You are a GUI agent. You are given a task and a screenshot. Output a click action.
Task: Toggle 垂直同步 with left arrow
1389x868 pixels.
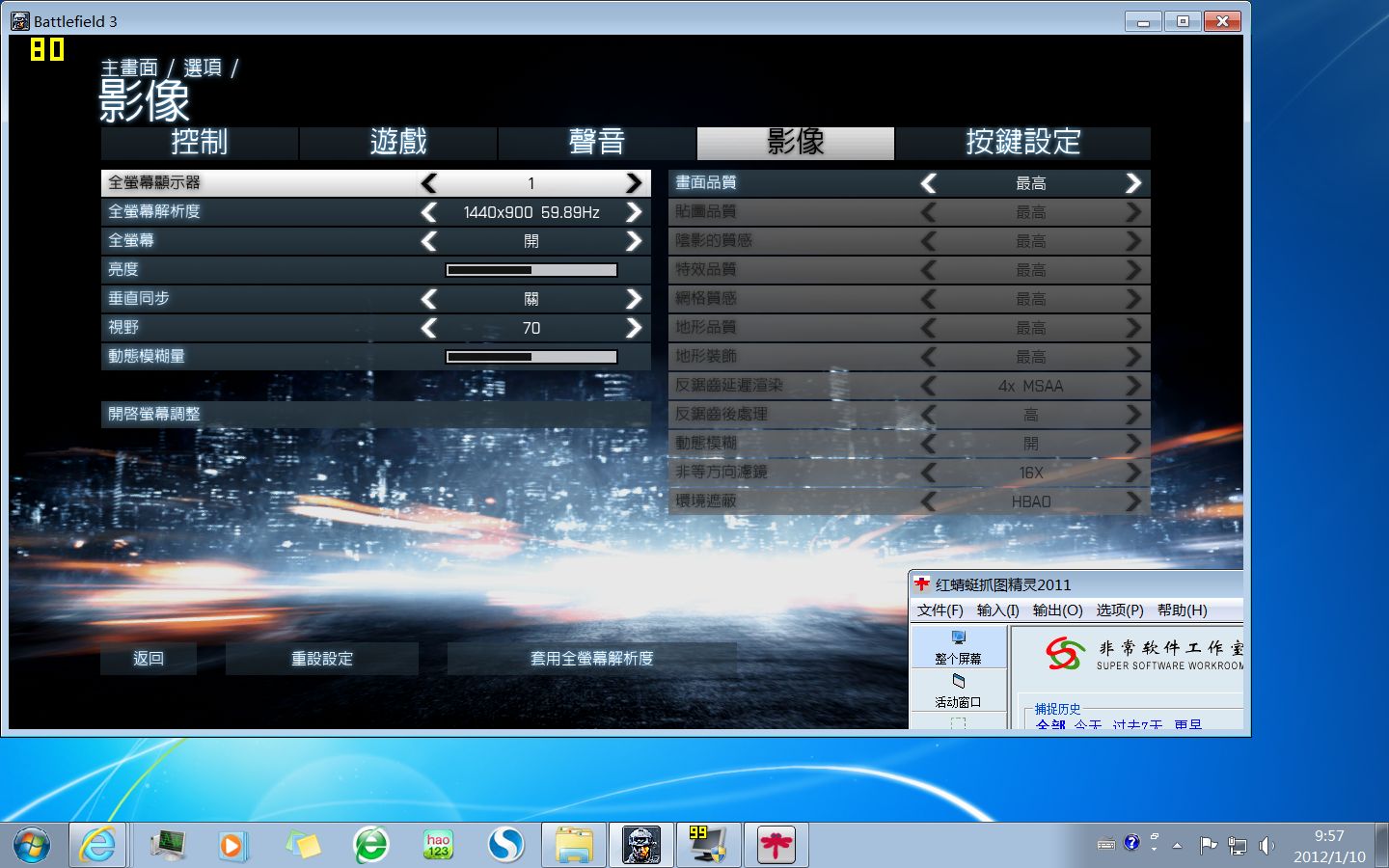tap(429, 299)
